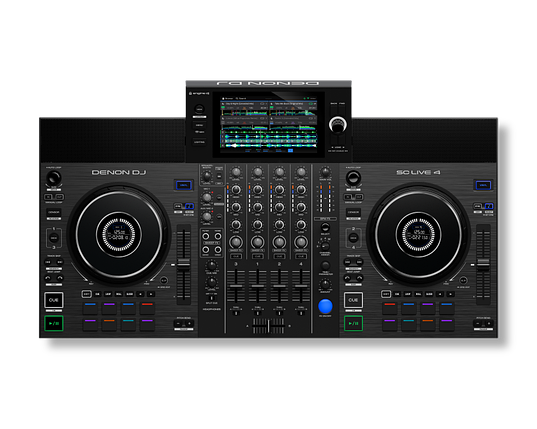Viewport: 537px width, 429px height.
Task: Select left deck LOOP pad mode
Action: point(108,294)
